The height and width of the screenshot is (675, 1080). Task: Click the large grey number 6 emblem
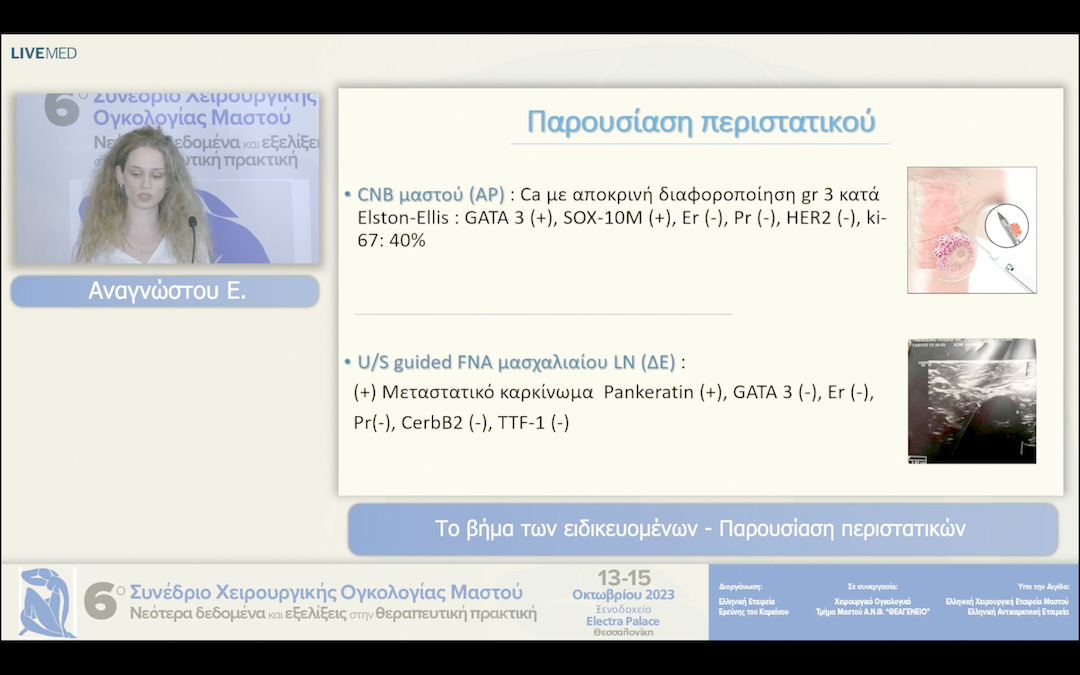[101, 601]
